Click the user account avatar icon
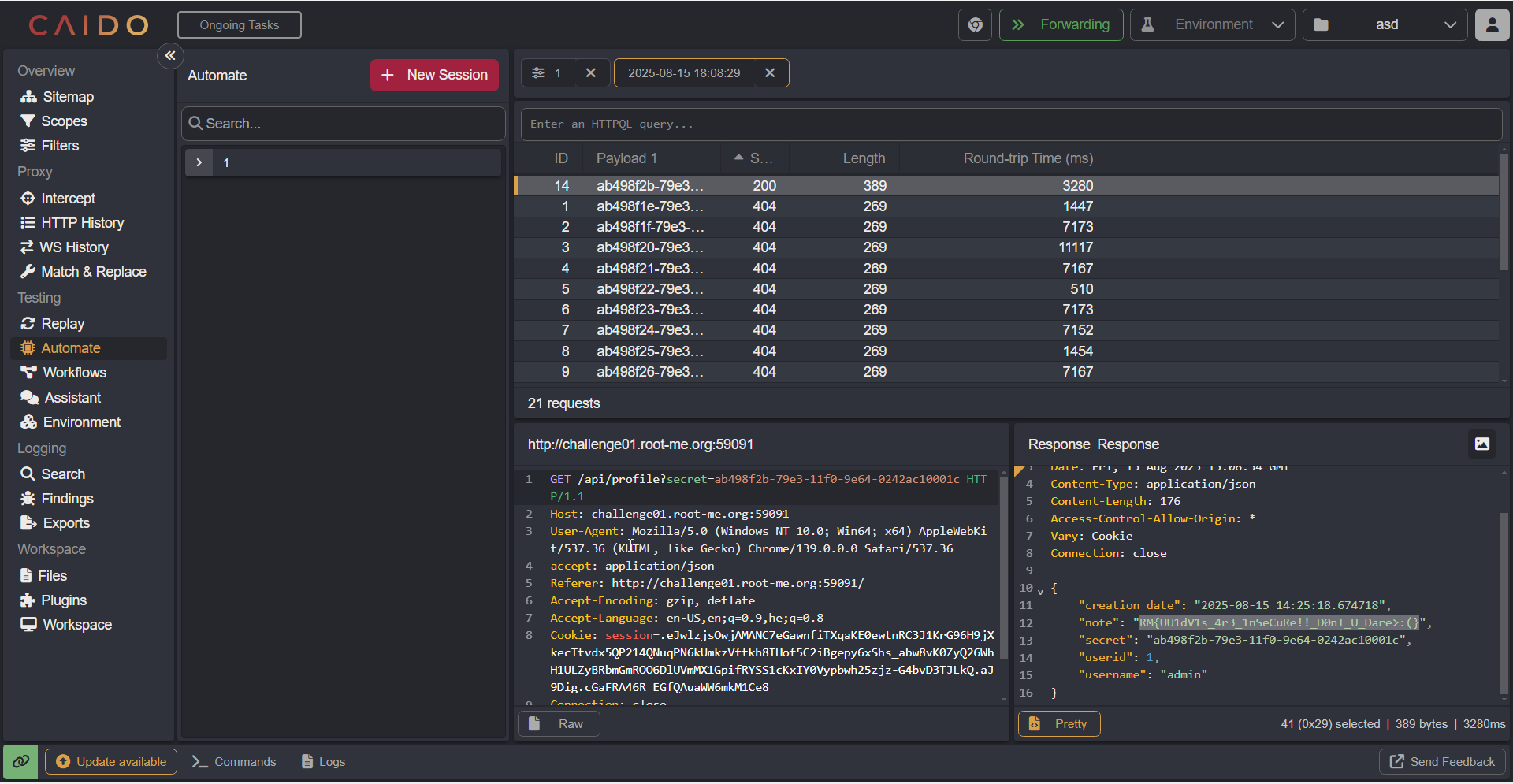 tap(1492, 25)
